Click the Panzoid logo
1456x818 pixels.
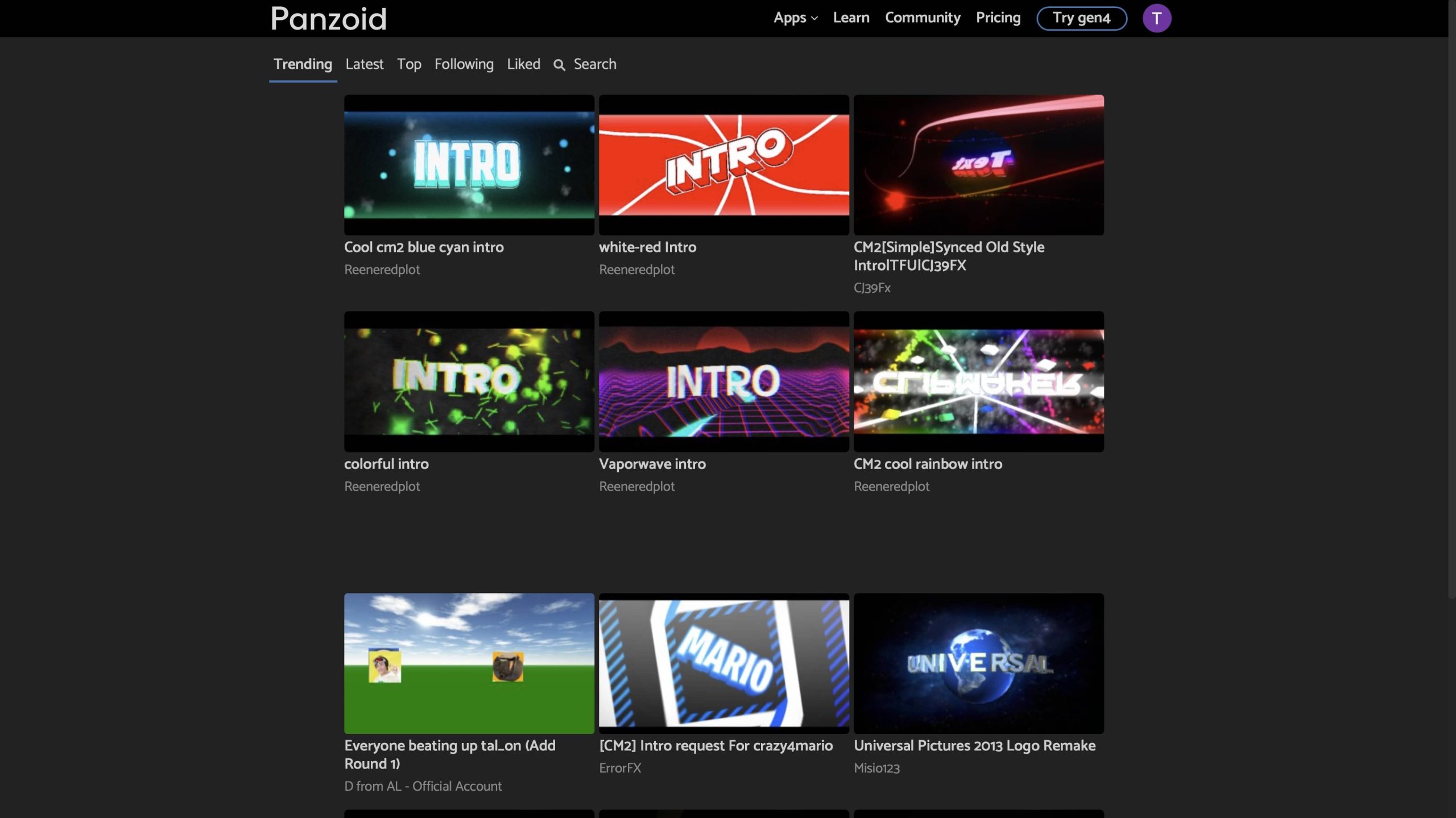point(328,18)
